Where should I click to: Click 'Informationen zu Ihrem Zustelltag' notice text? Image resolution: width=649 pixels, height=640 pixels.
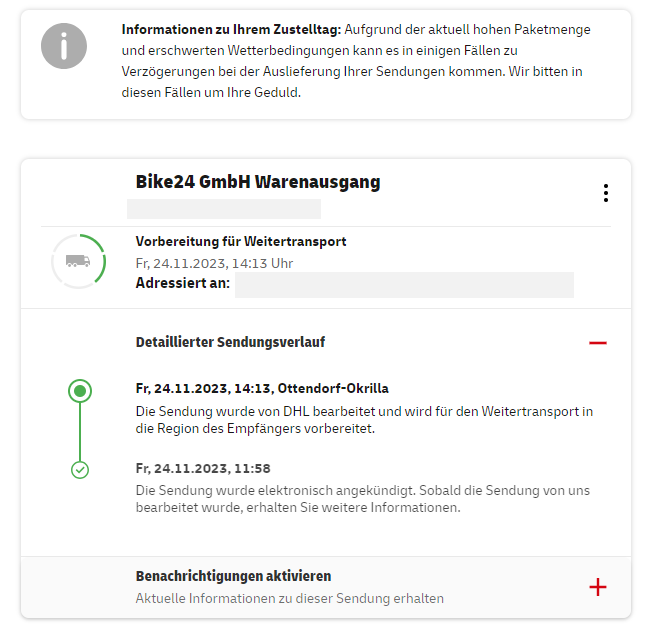[232, 30]
